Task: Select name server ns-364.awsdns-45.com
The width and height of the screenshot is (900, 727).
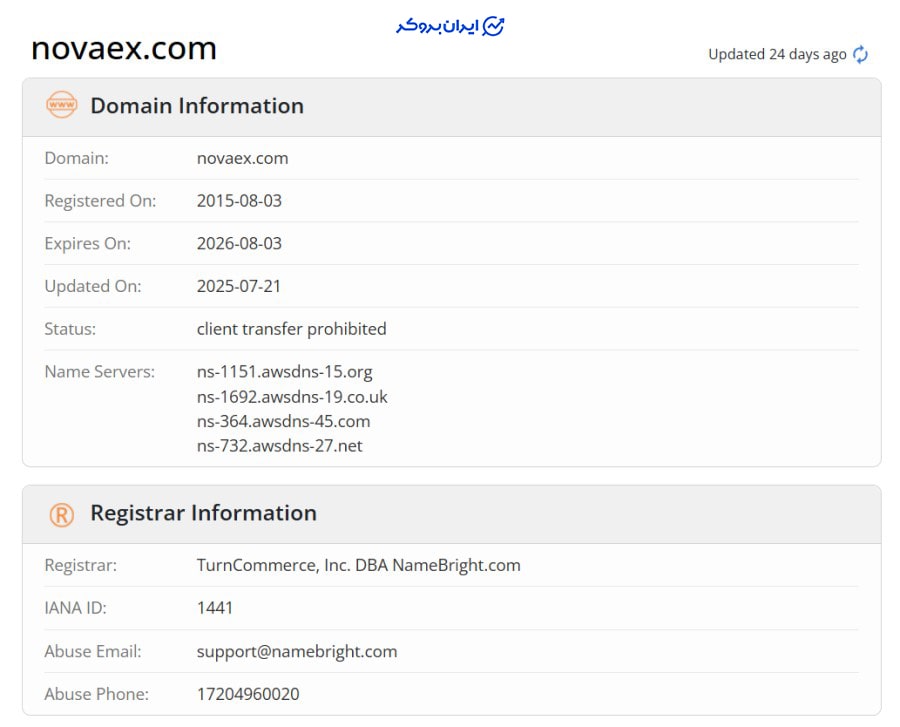Action: [x=284, y=421]
